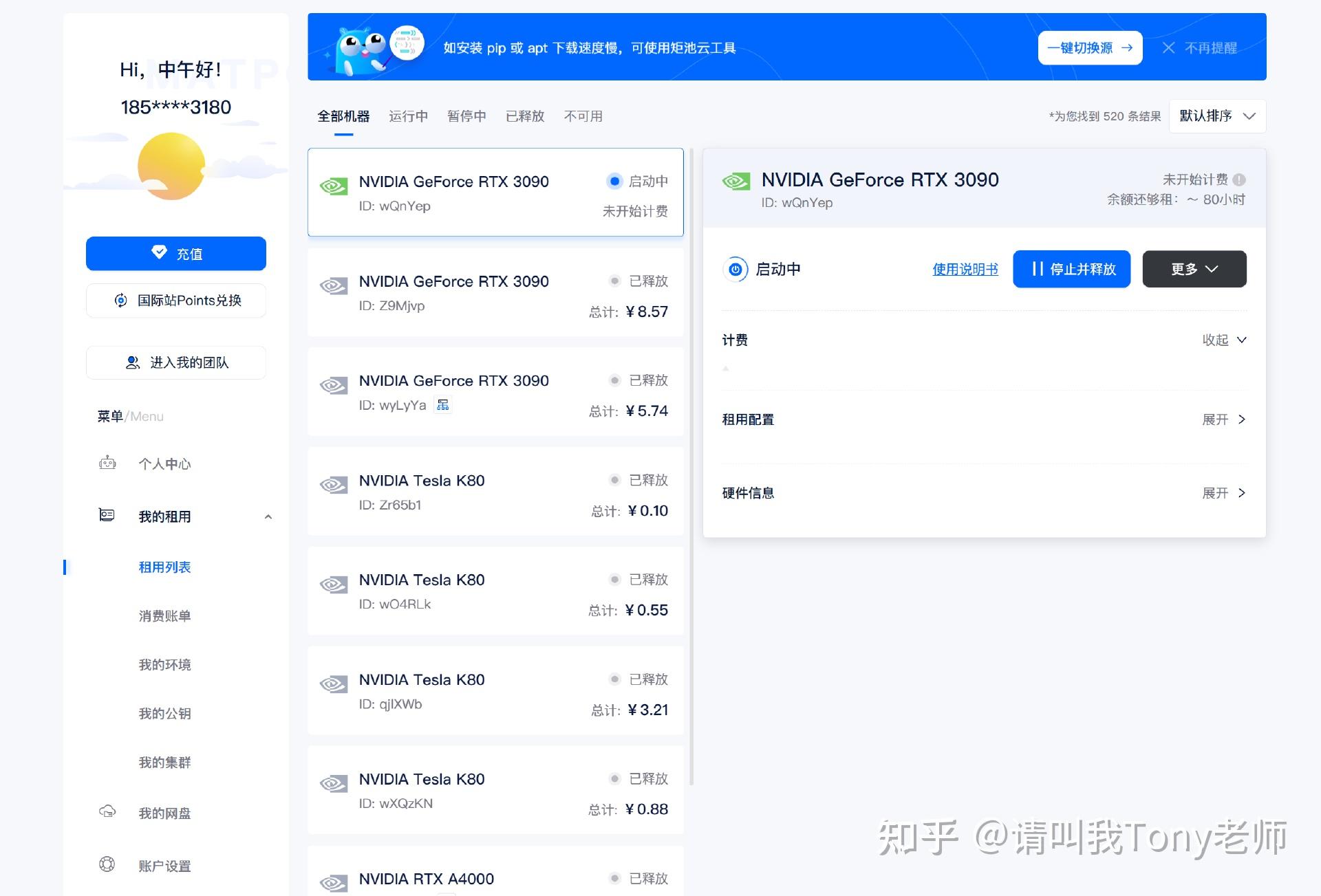This screenshot has height=896, width=1321.
Task: Open 我的公钥 in the sidebar
Action: pos(164,714)
